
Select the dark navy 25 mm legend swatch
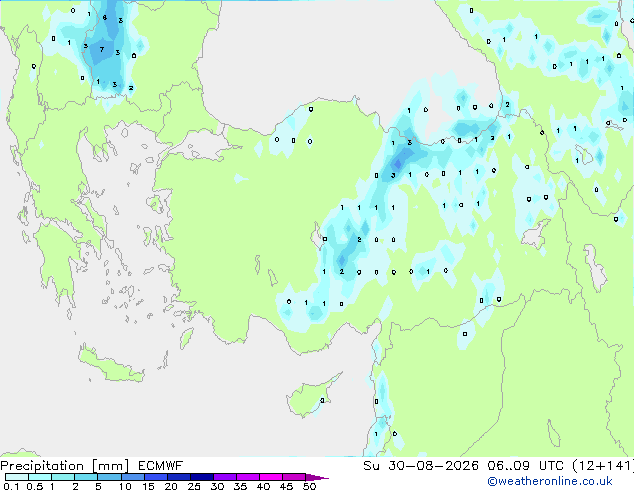coord(202,477)
